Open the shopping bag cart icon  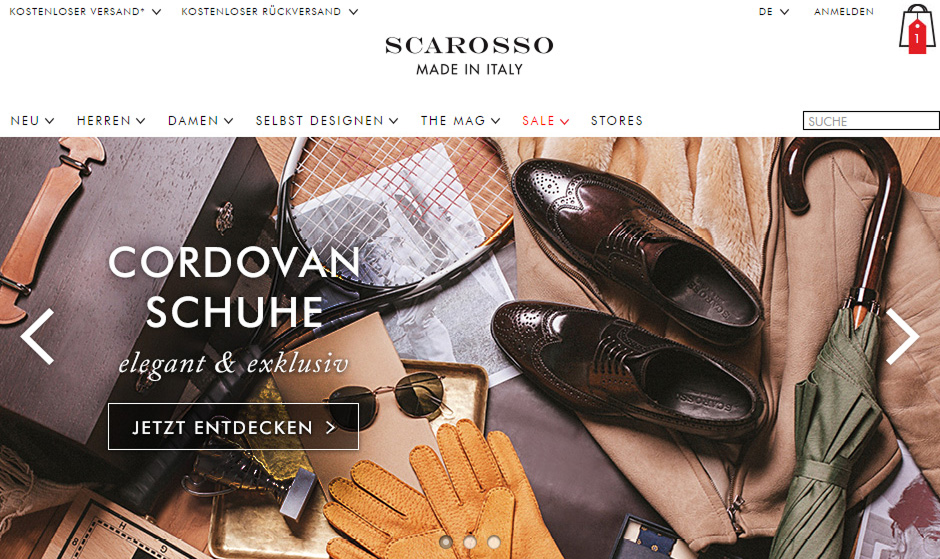[x=917, y=29]
